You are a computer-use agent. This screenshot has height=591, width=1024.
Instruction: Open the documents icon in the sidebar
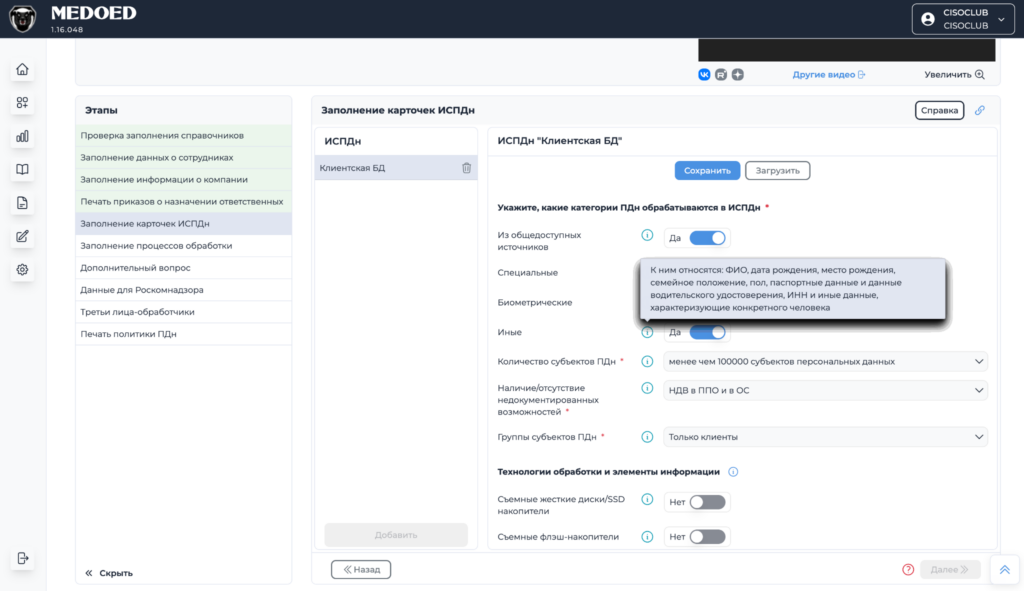click(22, 202)
